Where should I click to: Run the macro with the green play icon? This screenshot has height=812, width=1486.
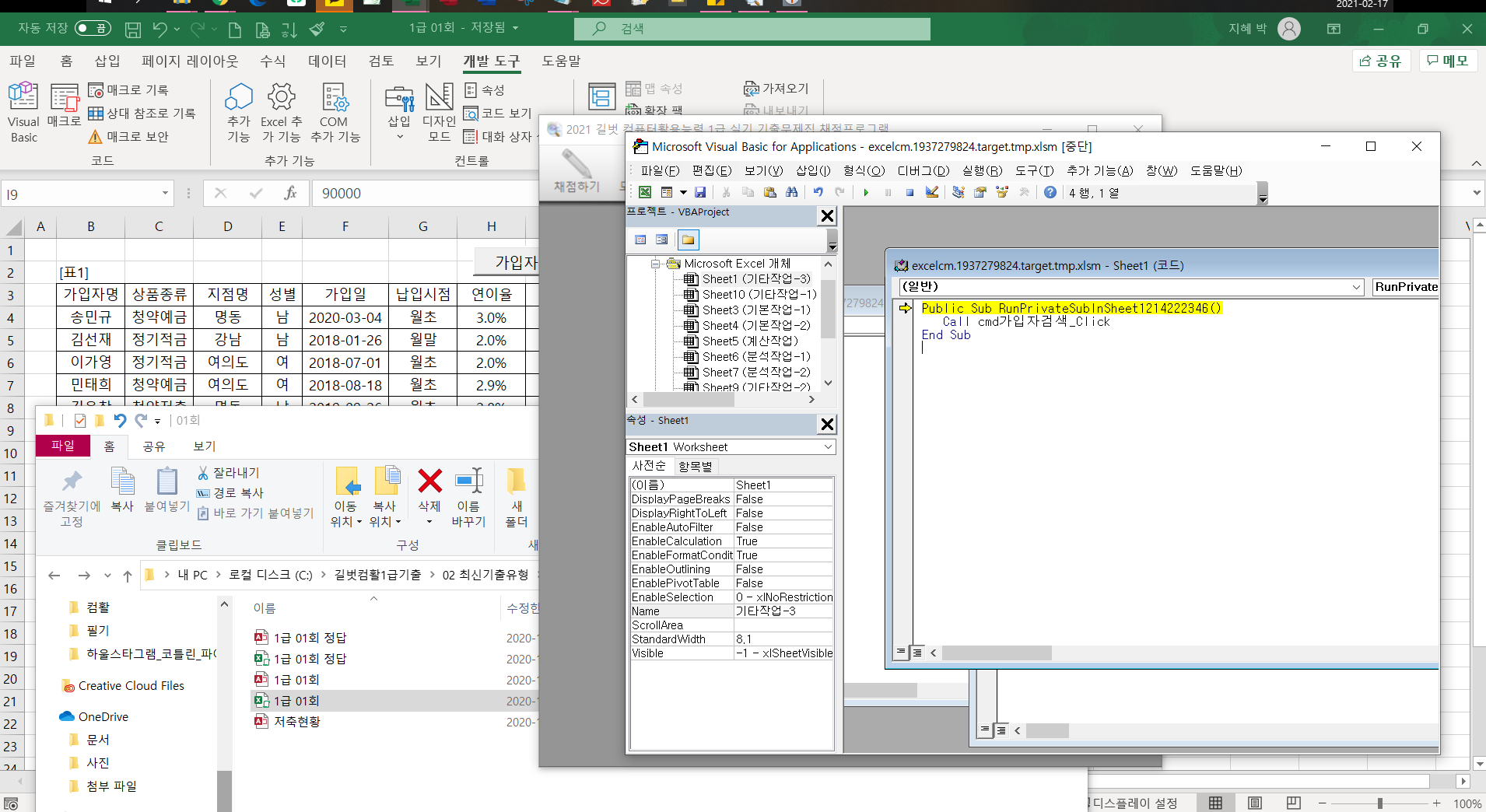(x=866, y=193)
